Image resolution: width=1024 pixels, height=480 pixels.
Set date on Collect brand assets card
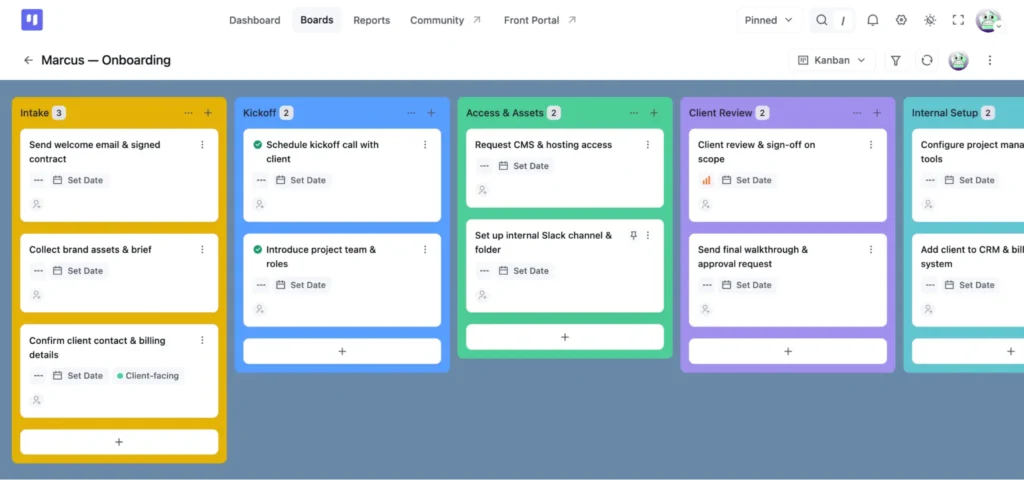tap(78, 271)
